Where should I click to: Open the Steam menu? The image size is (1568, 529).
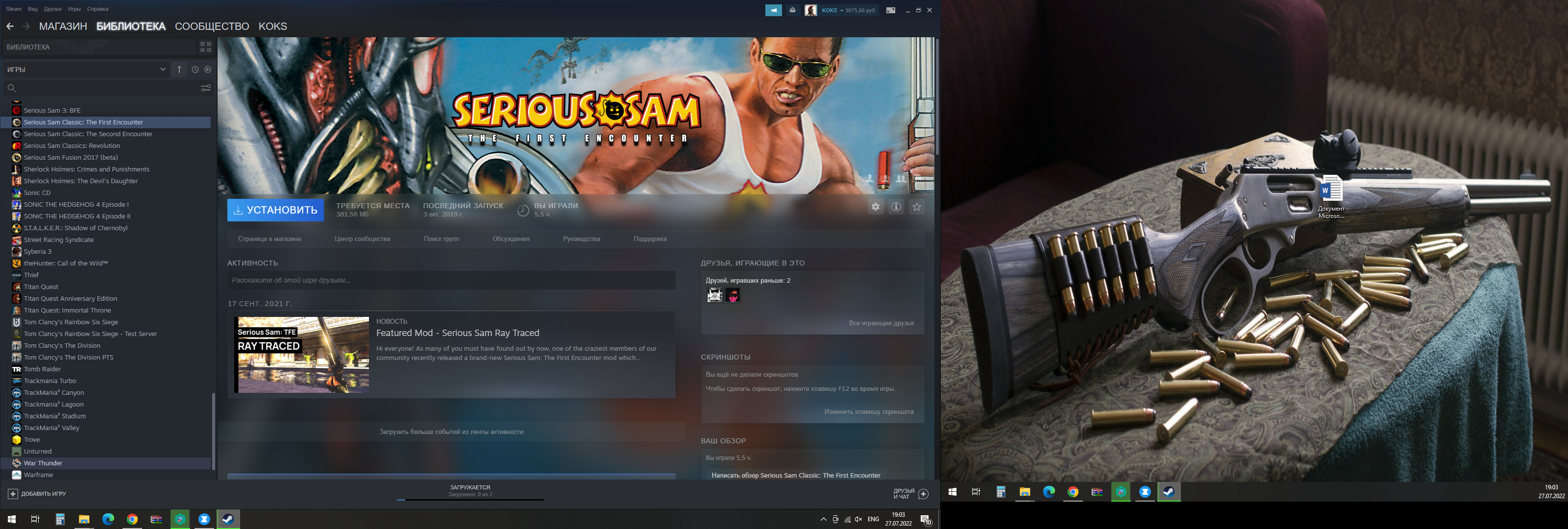point(13,9)
